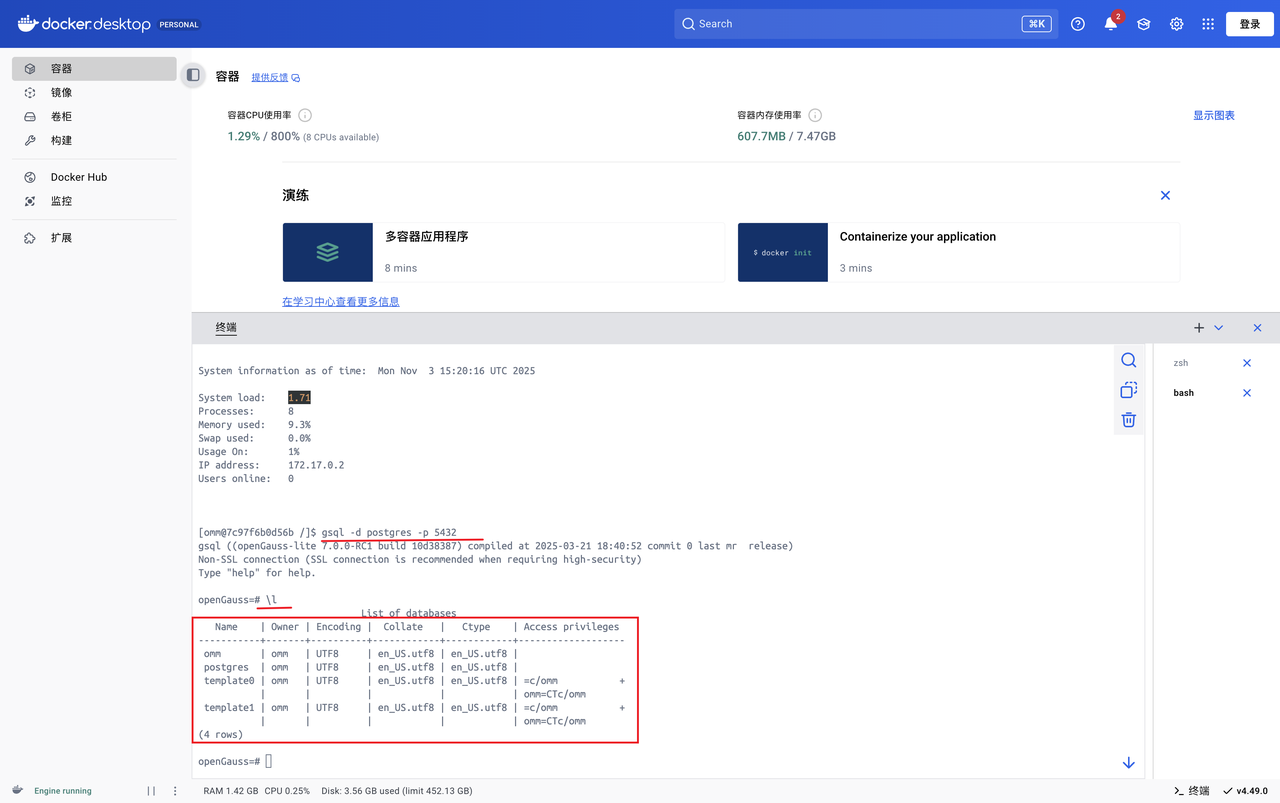This screenshot has width=1280, height=803.
Task: Open the Builds (构建) sidebar item
Action: (x=94, y=141)
